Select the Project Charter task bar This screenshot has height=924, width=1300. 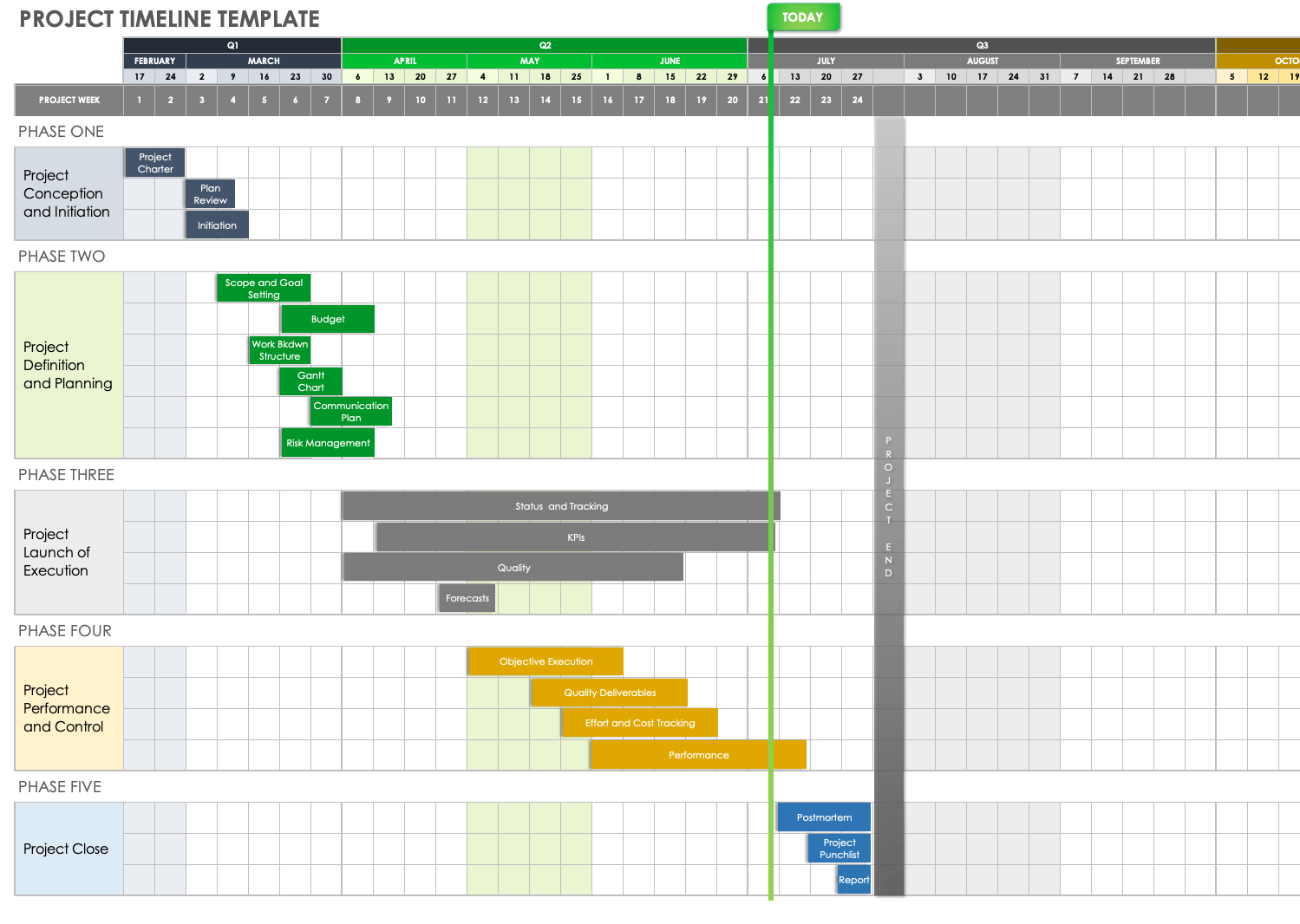pos(155,163)
